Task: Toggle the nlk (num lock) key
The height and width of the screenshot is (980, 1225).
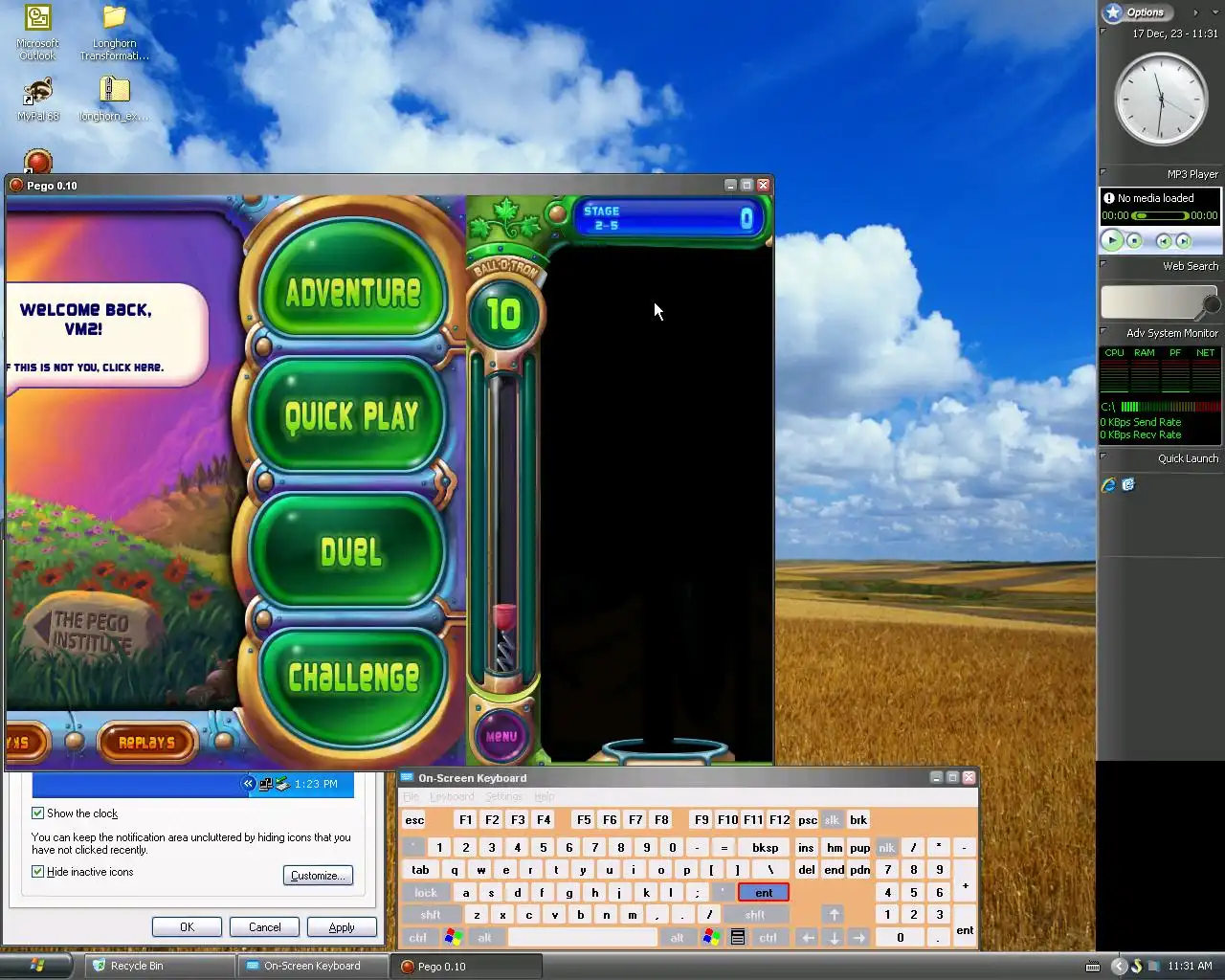Action: [x=886, y=848]
